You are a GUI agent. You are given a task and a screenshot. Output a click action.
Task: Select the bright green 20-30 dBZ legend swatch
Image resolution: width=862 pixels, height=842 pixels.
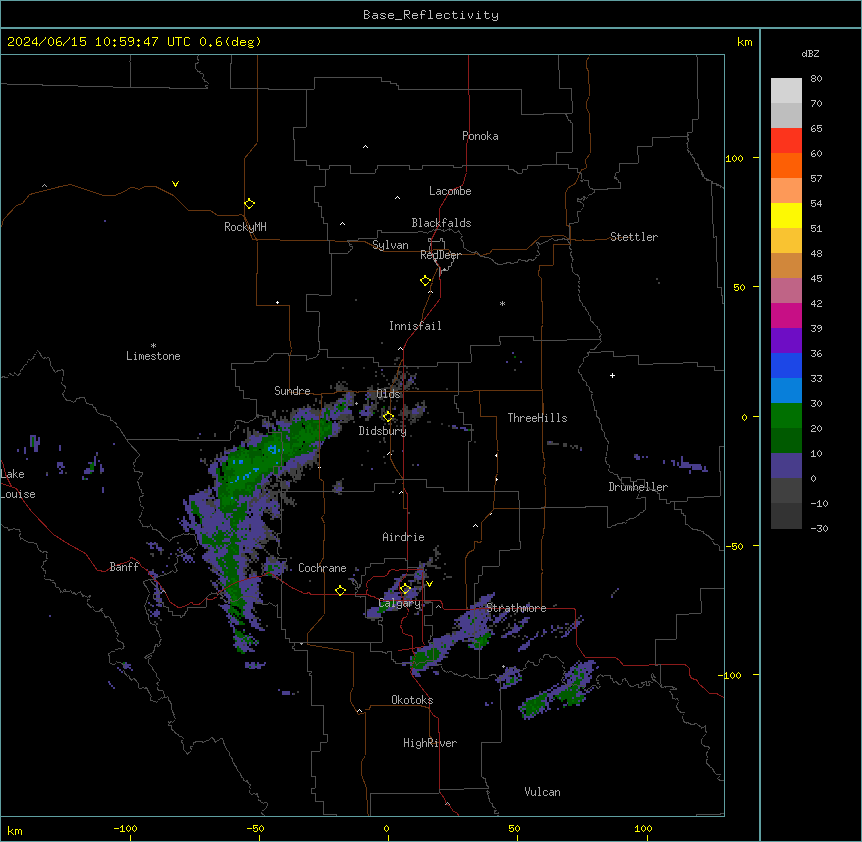786,416
